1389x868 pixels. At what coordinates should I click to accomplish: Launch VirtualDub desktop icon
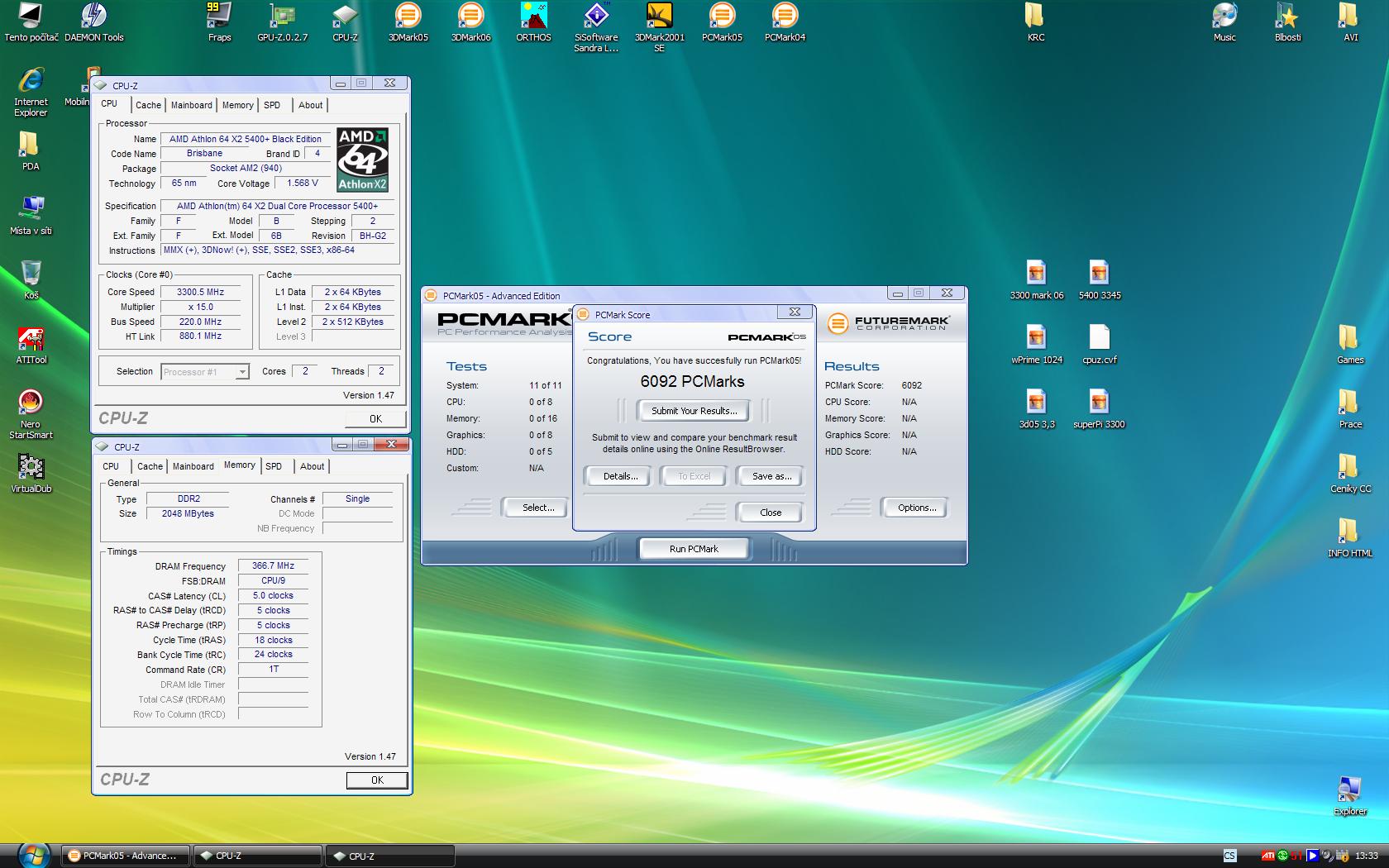(x=31, y=474)
